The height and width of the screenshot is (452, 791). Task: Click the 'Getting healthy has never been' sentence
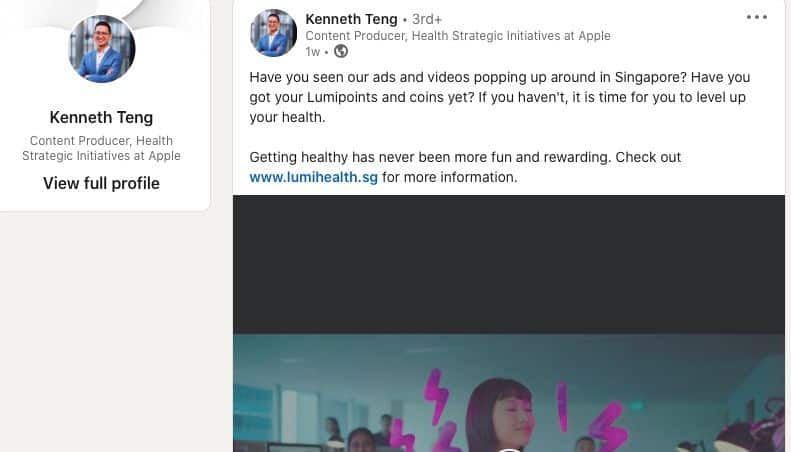[465, 158]
